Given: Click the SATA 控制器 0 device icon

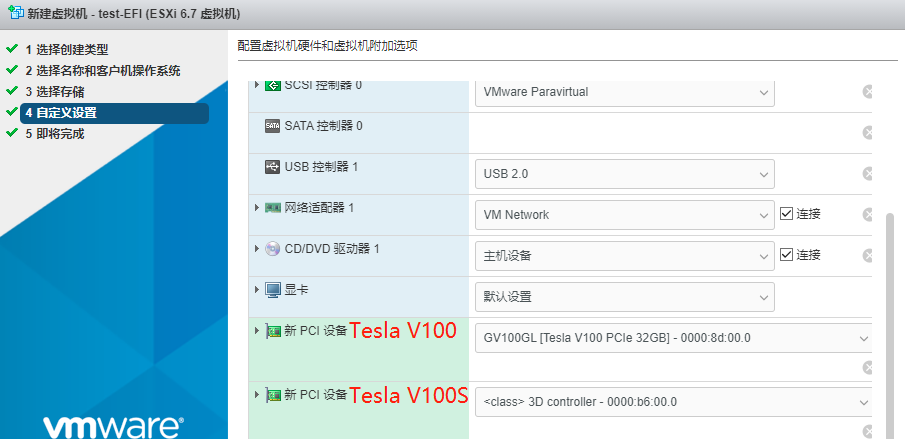Looking at the screenshot, I should click(x=272, y=126).
